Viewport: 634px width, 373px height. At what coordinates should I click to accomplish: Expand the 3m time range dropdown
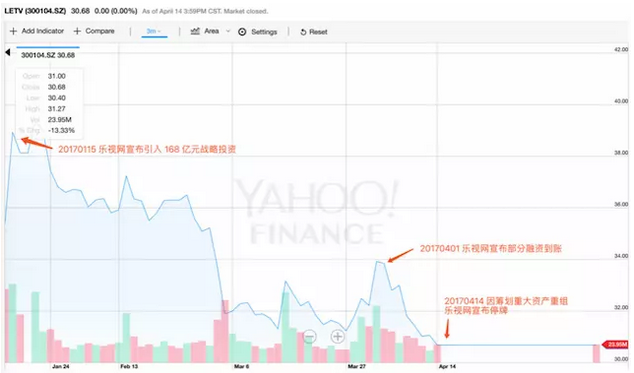[x=154, y=31]
